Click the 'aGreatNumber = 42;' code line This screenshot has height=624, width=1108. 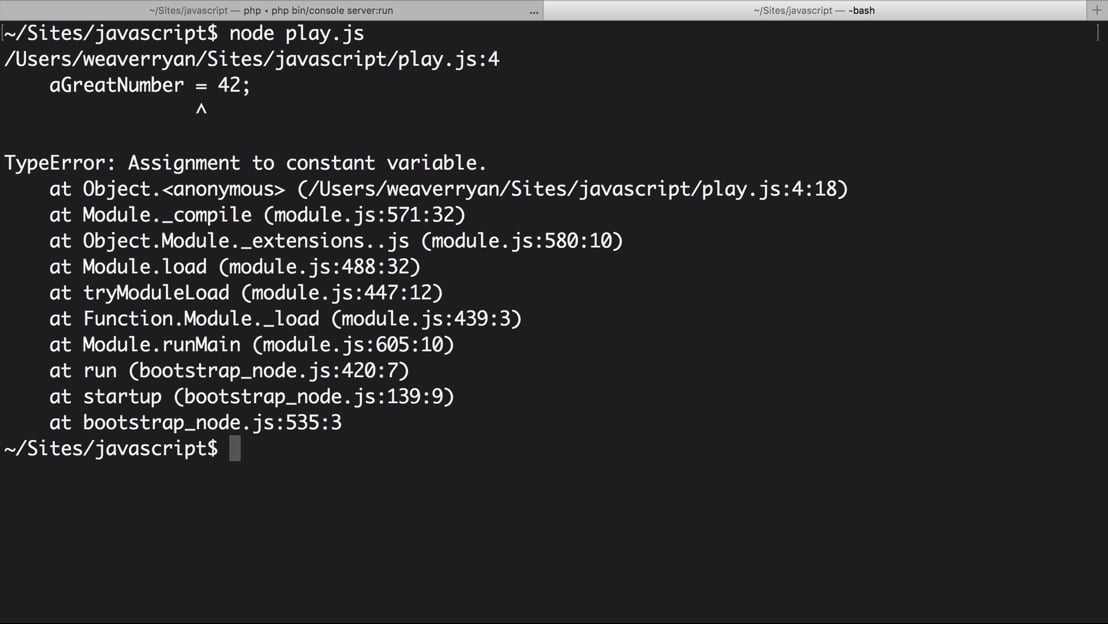[150, 85]
